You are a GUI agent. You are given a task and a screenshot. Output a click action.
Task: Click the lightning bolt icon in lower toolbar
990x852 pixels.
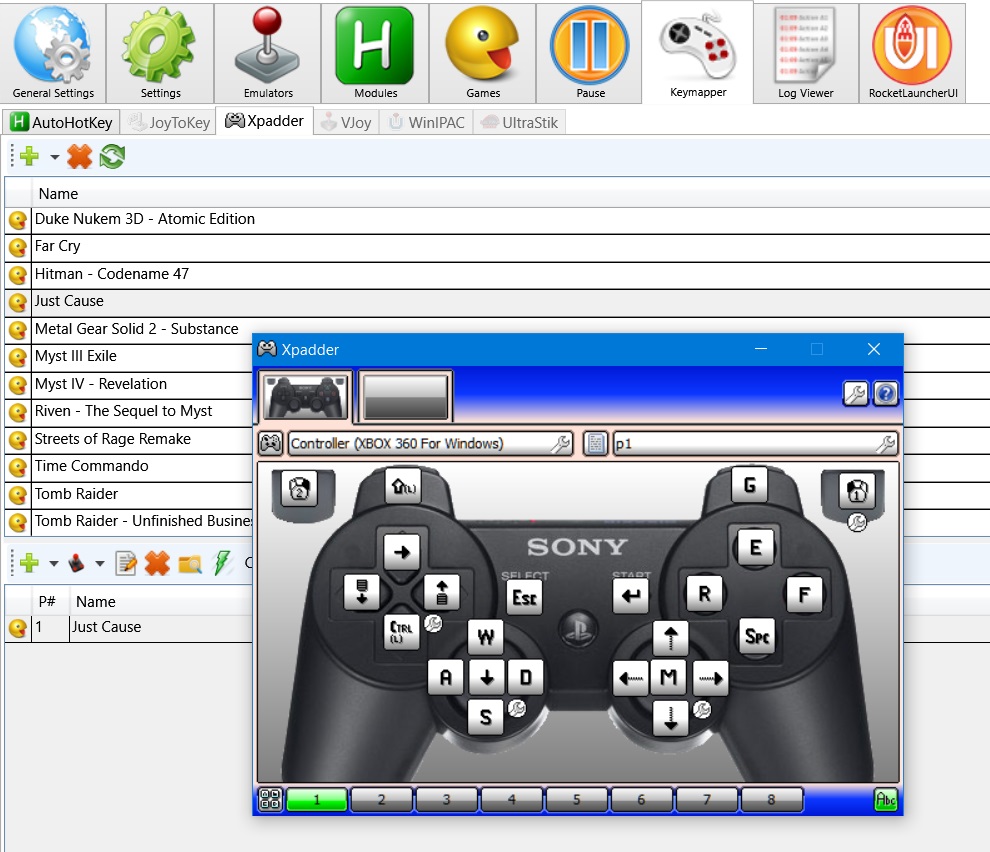[224, 564]
